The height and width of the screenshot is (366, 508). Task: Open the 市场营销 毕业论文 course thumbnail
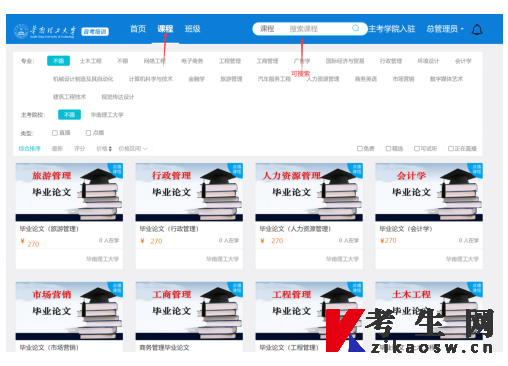pyautogui.click(x=69, y=311)
